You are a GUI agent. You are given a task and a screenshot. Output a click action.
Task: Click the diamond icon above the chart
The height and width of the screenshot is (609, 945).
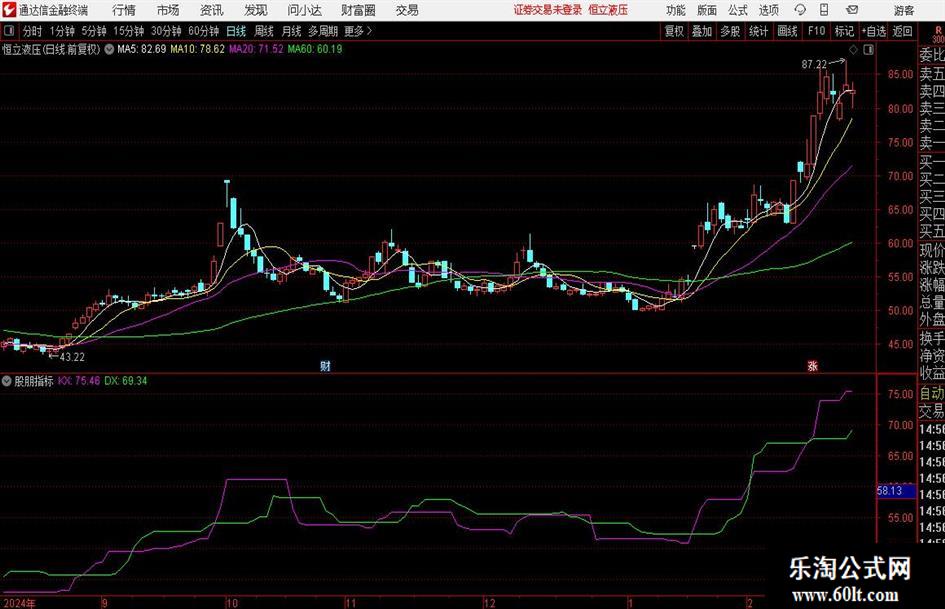coord(853,49)
